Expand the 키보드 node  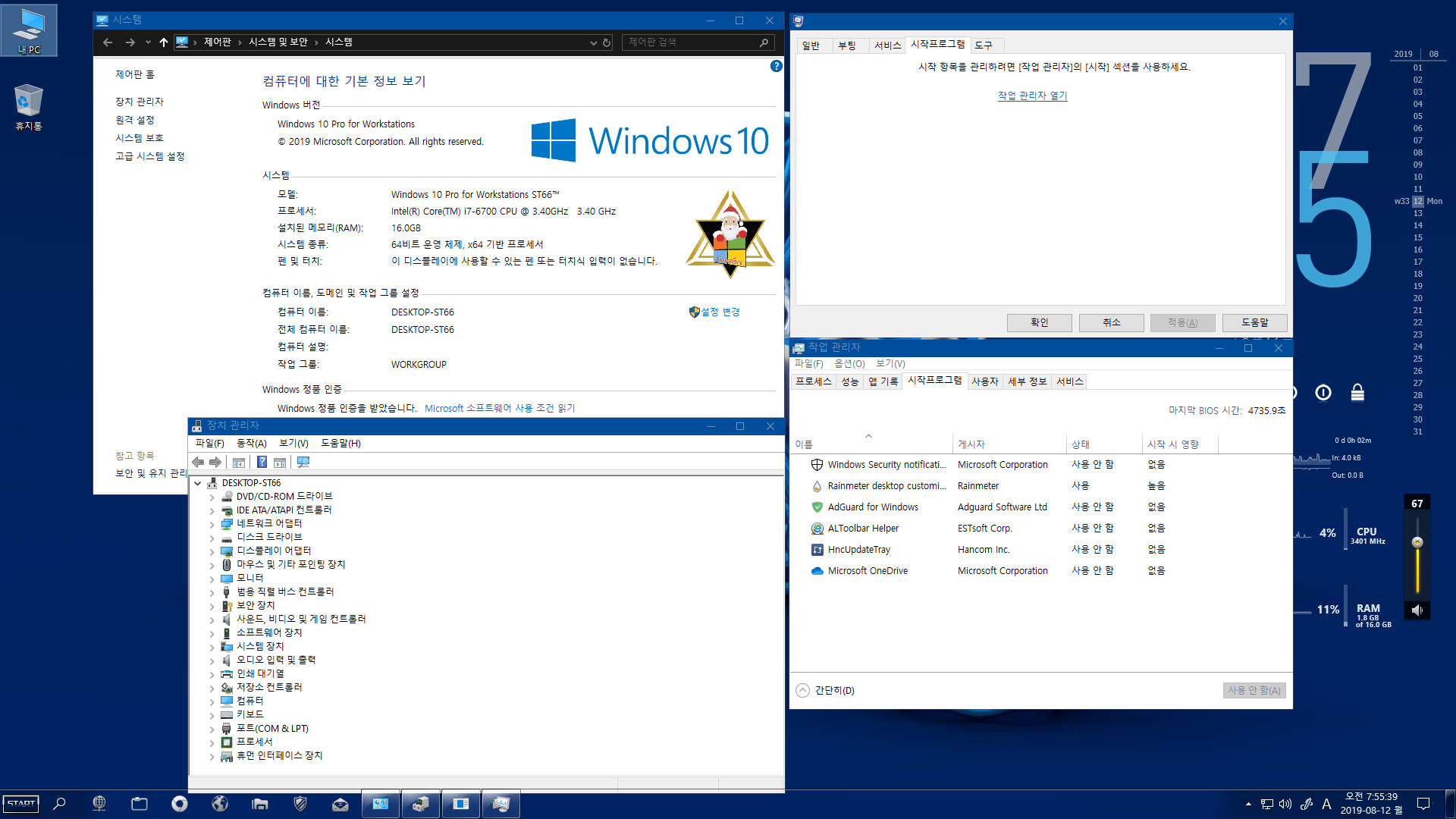[212, 715]
